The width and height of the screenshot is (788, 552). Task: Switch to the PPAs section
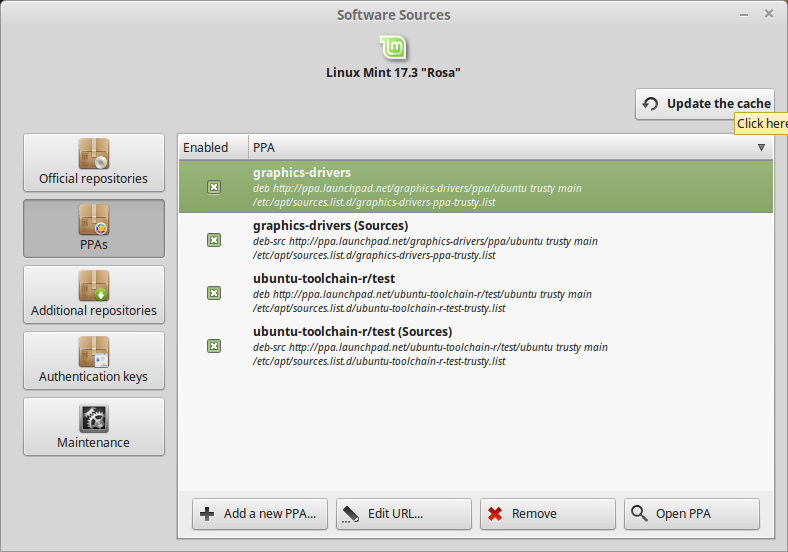[x=94, y=228]
